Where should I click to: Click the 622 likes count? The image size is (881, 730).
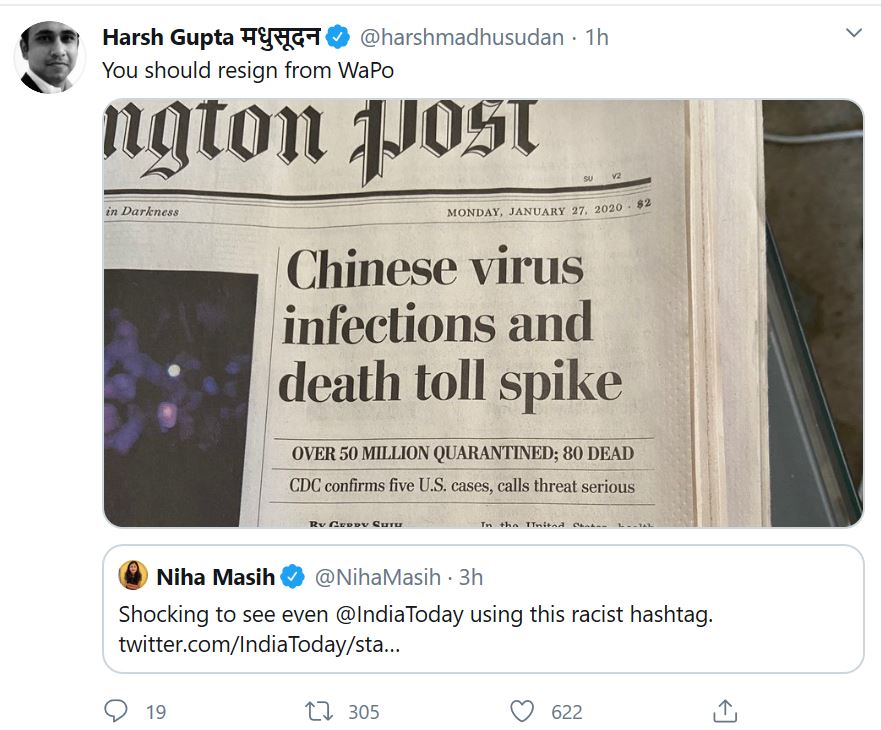click(x=567, y=711)
